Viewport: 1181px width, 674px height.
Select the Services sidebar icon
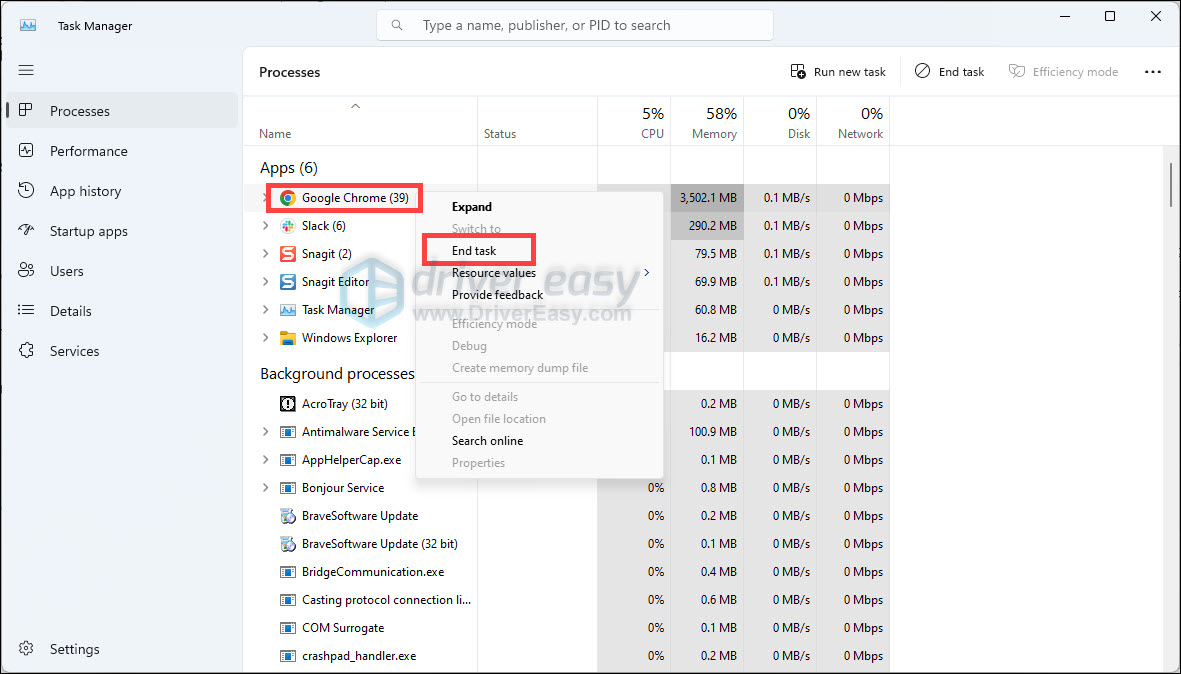(x=27, y=351)
